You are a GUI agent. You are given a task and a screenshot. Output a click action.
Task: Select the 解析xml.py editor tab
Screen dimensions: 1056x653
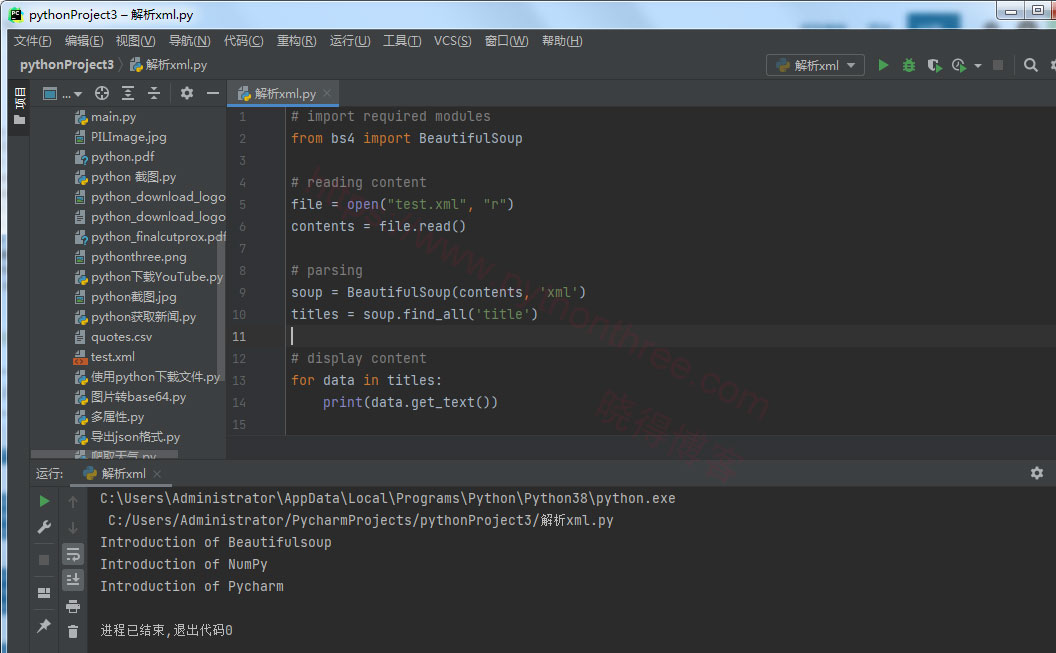coord(283,94)
